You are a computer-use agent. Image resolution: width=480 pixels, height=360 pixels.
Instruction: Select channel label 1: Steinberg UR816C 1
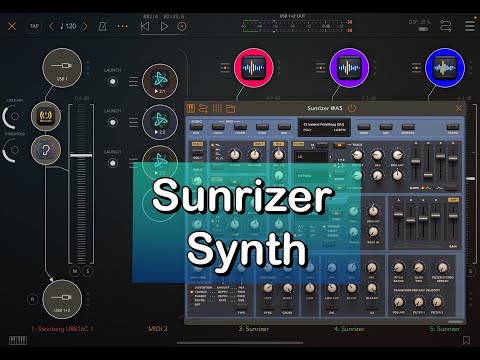coord(62,329)
